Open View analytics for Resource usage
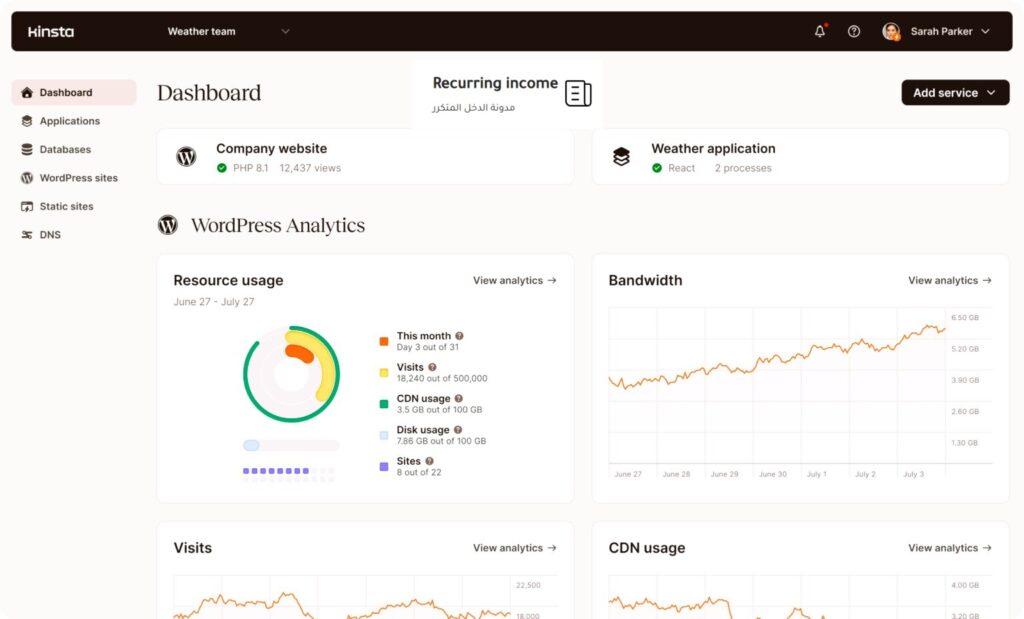1024x619 pixels. [x=515, y=280]
